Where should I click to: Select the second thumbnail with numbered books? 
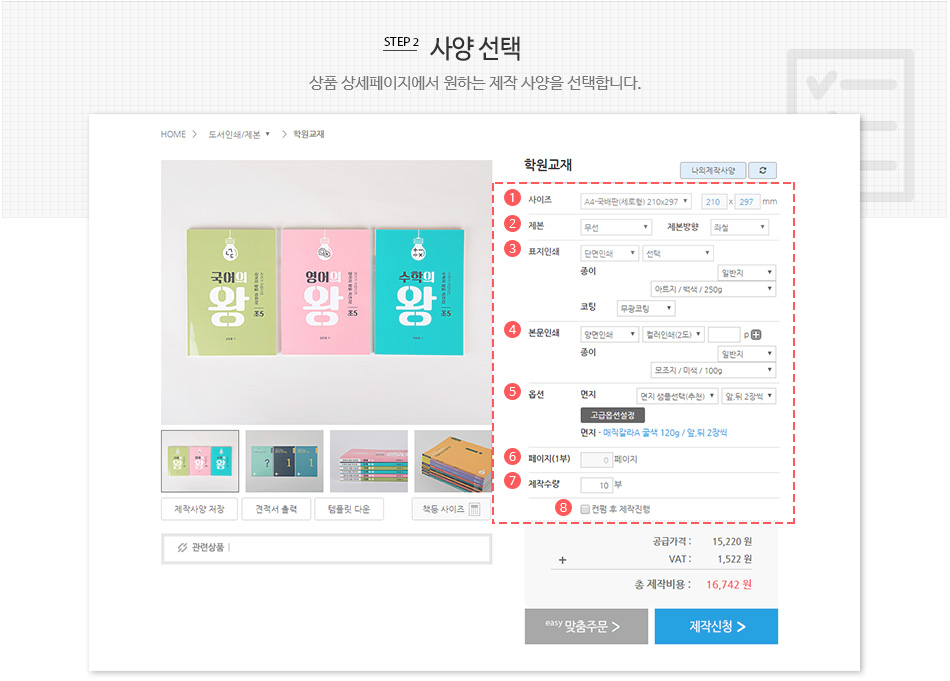(284, 461)
